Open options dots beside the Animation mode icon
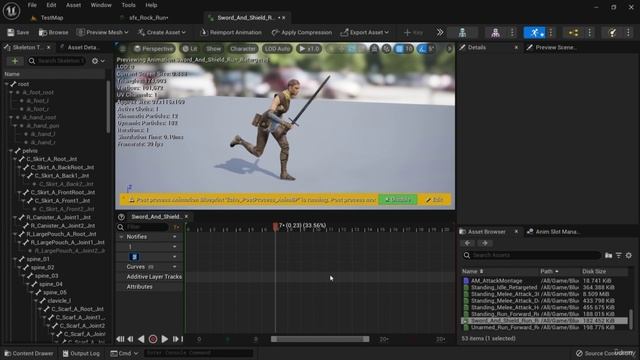 click(x=551, y=33)
